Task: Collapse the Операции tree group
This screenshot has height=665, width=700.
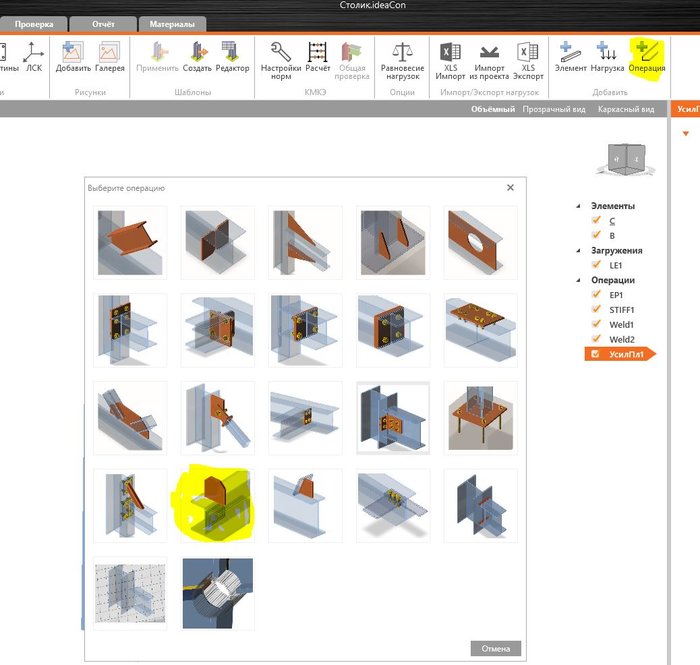Action: pyautogui.click(x=579, y=280)
